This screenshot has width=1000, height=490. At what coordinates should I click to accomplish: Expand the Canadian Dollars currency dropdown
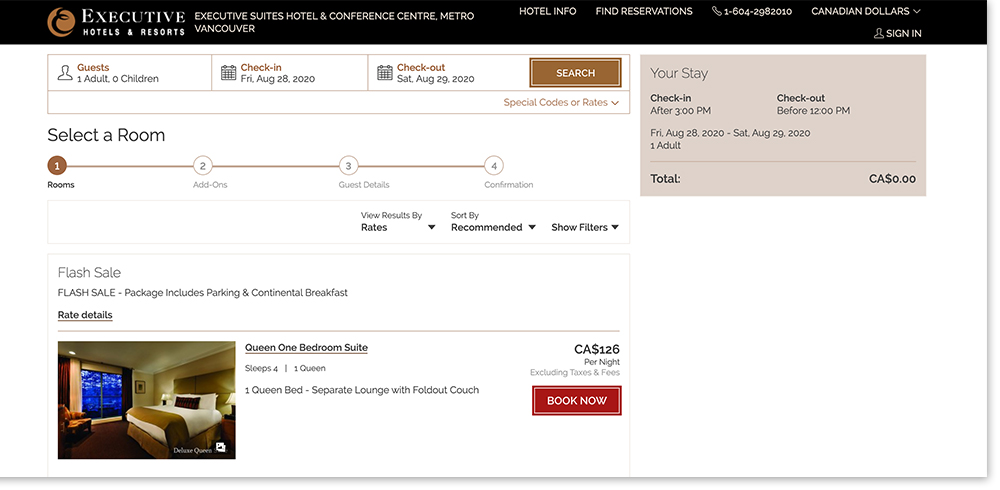[x=866, y=11]
